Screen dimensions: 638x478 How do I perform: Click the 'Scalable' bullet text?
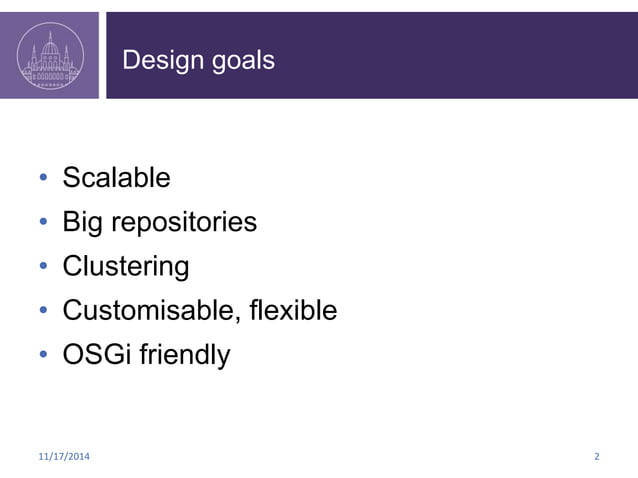[116, 177]
